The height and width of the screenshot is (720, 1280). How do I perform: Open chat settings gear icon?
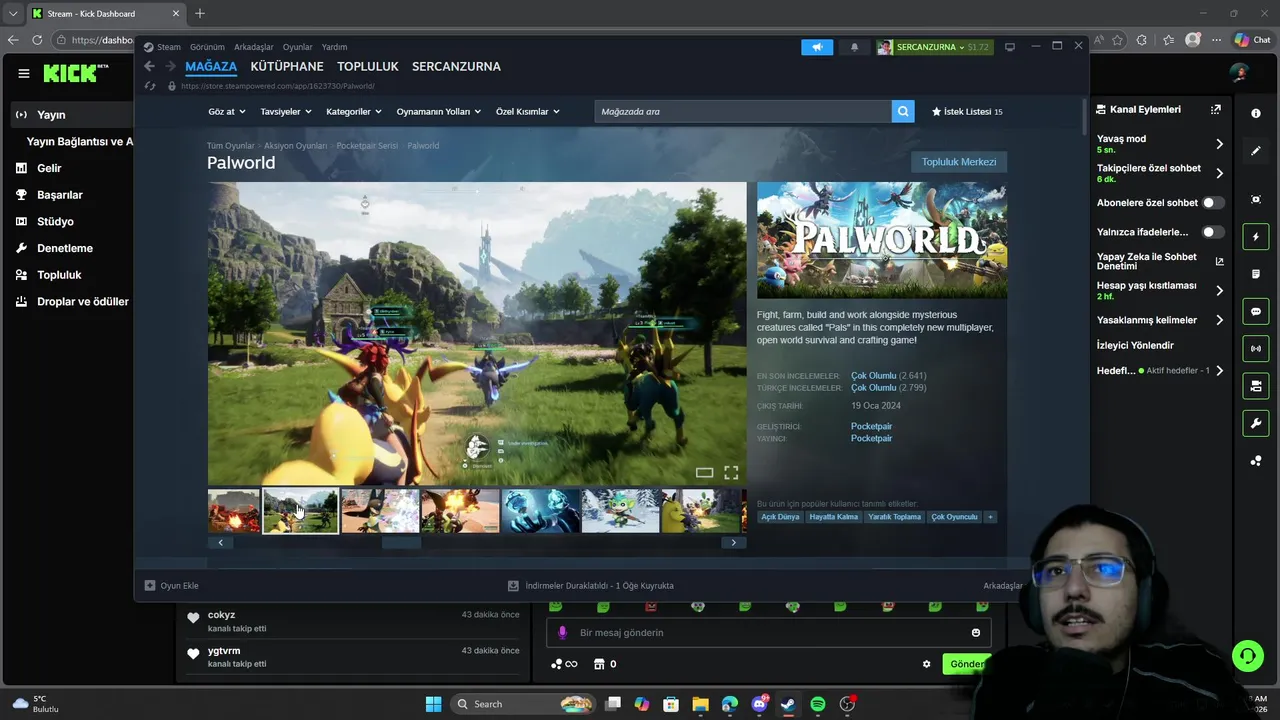pos(926,664)
